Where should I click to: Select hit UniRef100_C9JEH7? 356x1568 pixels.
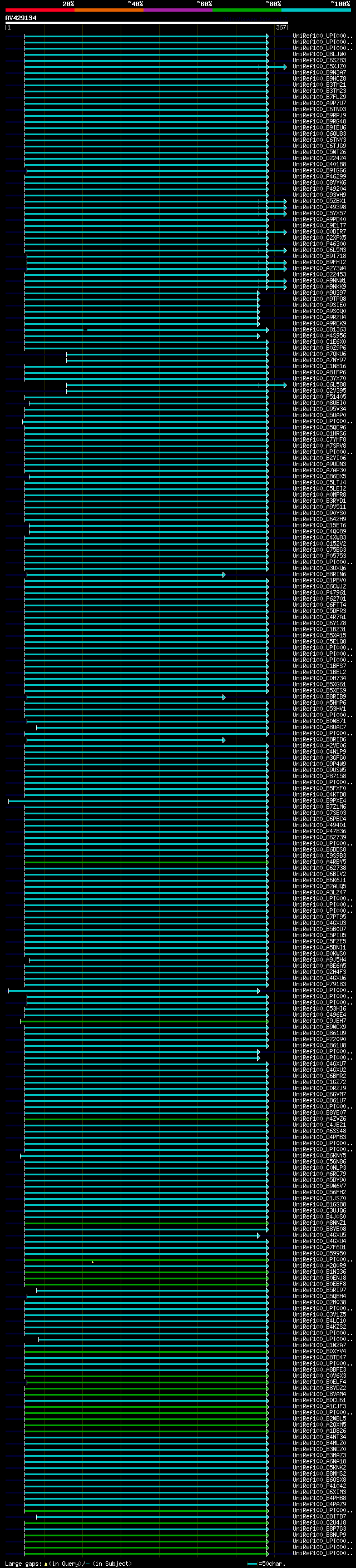[x=319, y=1021]
